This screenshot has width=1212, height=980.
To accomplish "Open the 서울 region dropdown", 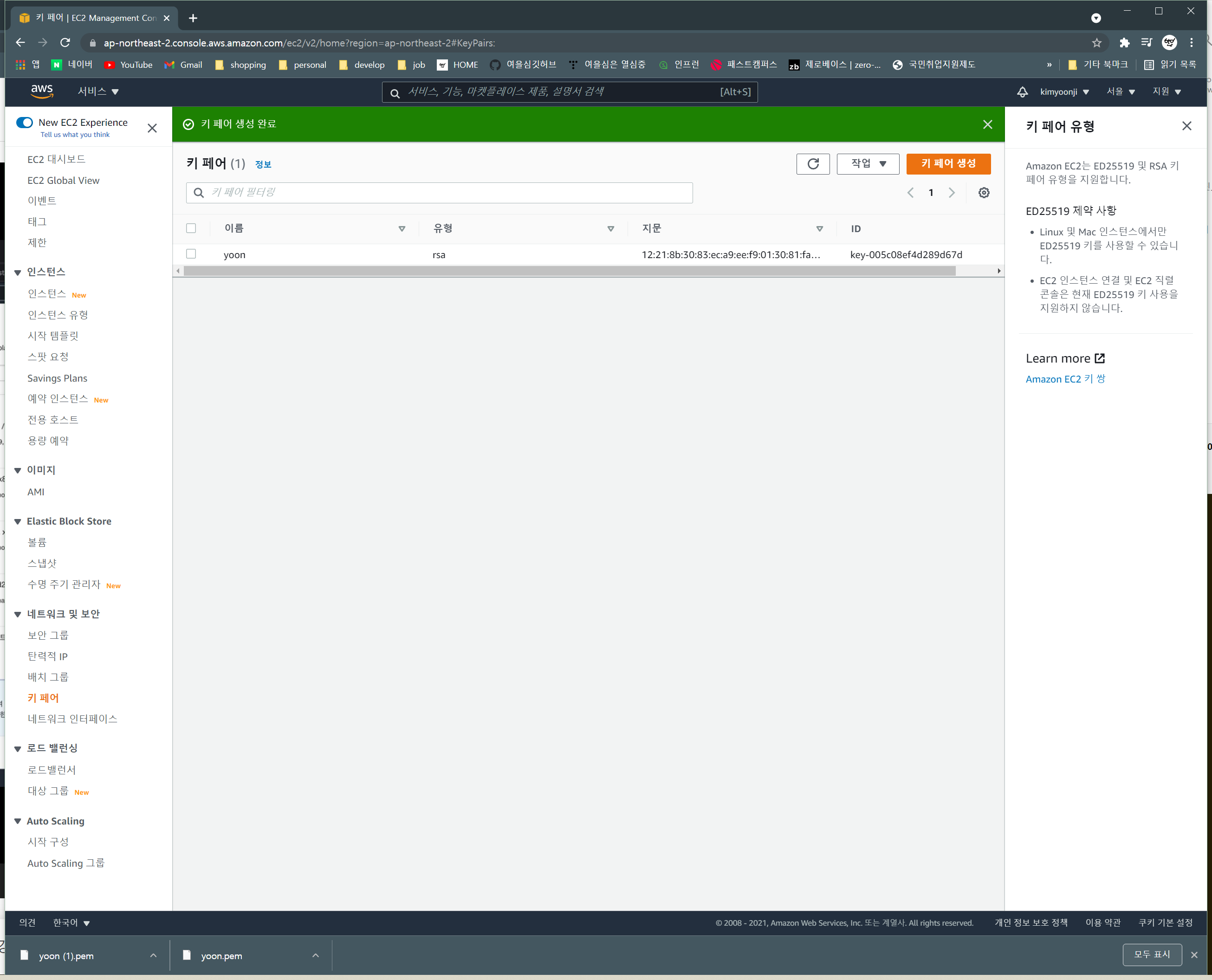I will [1120, 91].
